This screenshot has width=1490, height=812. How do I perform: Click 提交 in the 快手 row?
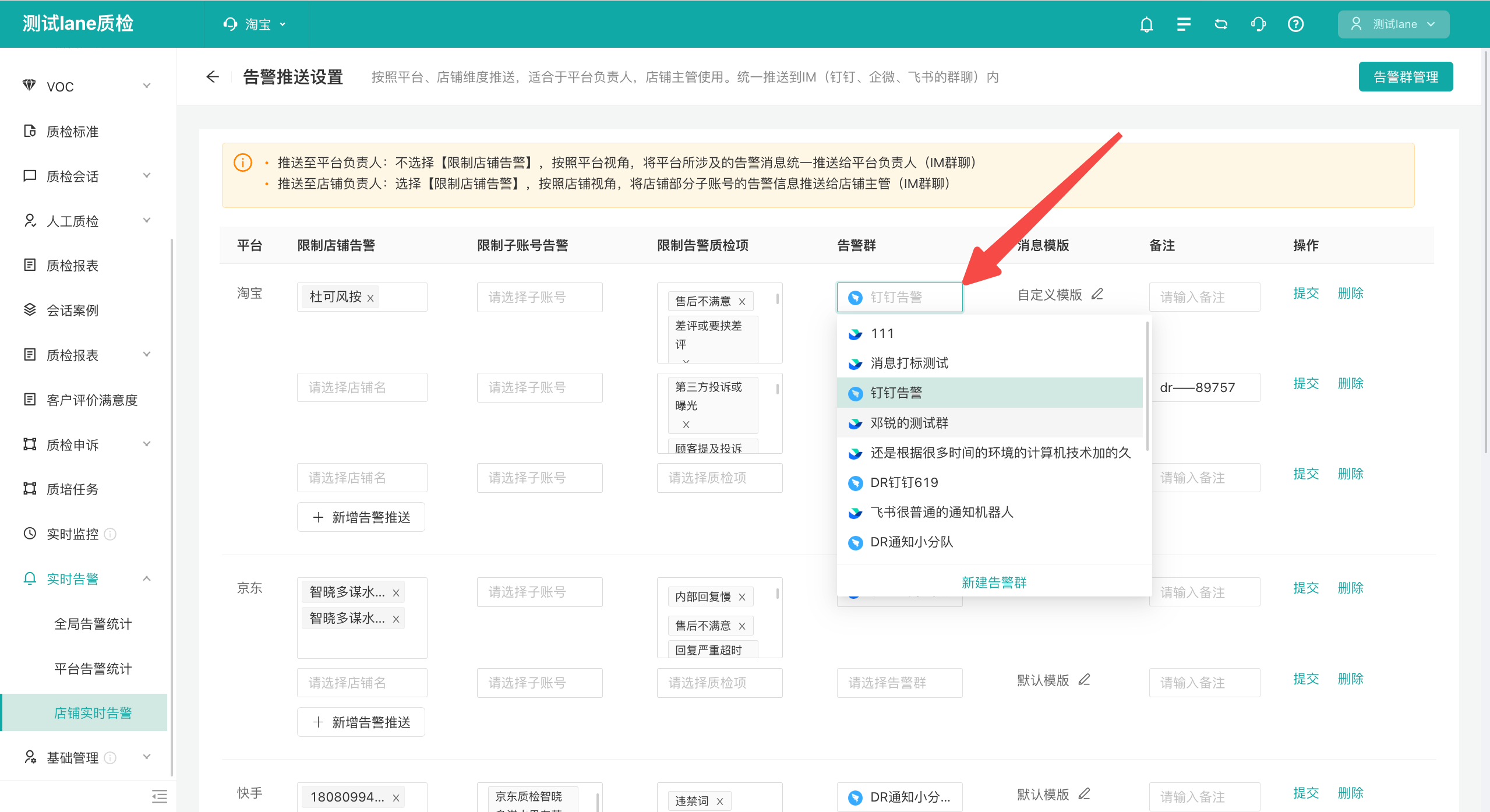(1305, 793)
